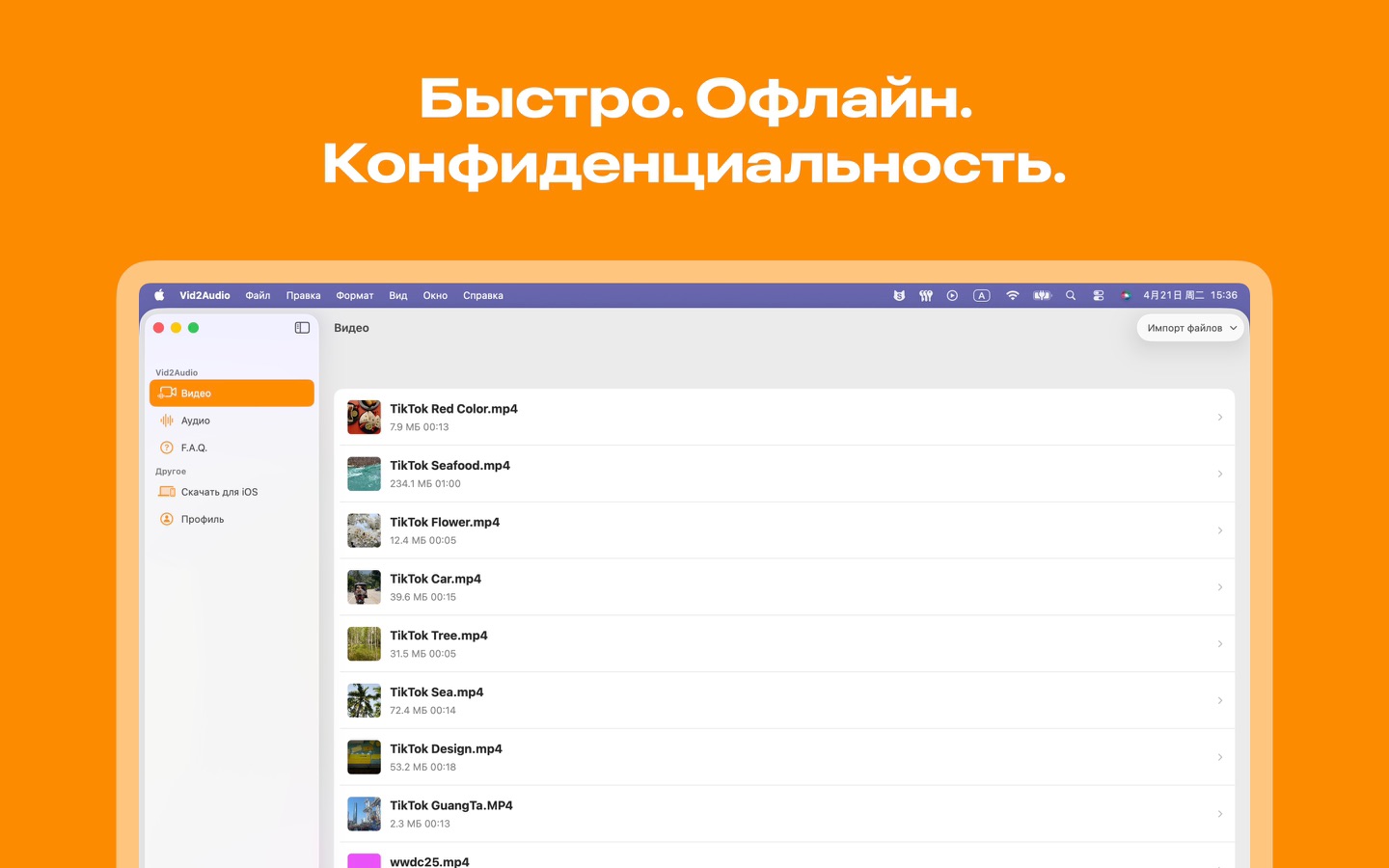Click the date and time 15:36
The image size is (1389, 868).
tap(1190, 296)
